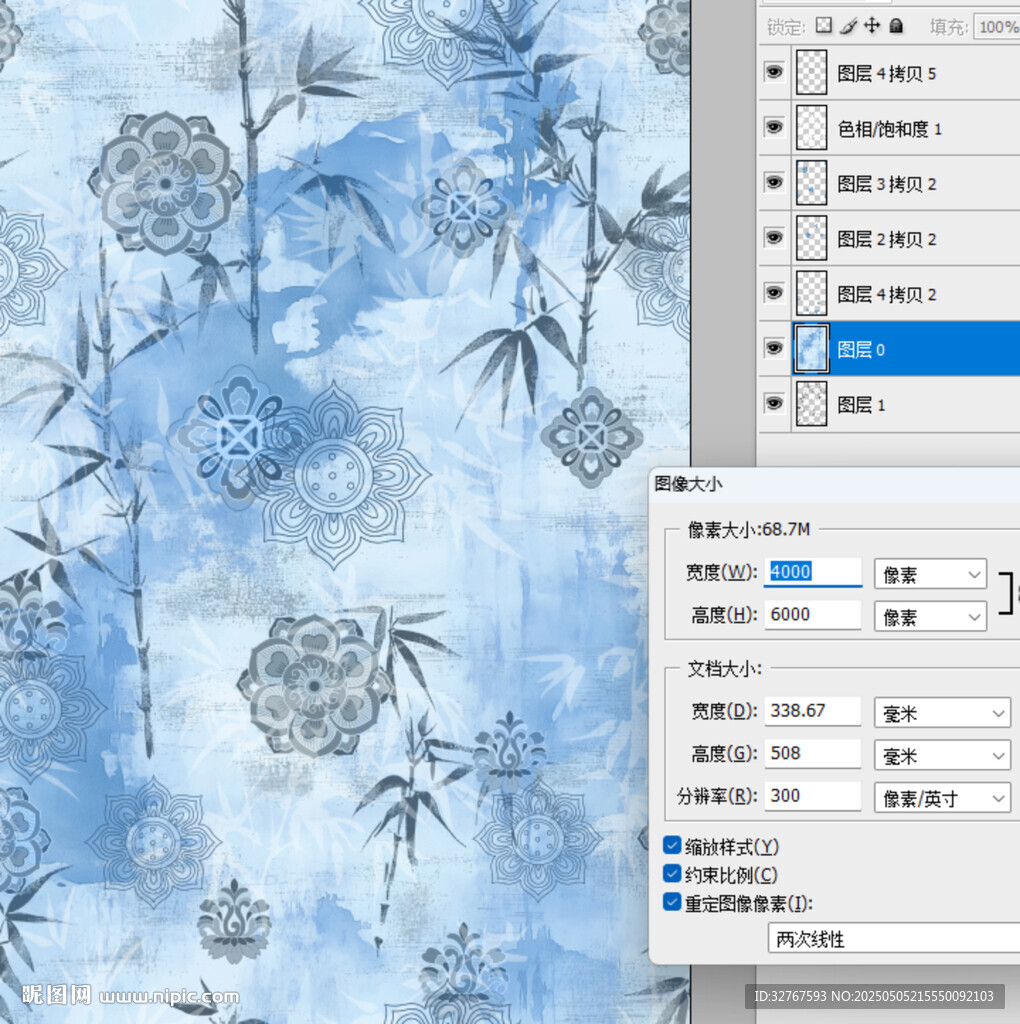Select the layer named 图层 3 拷贝 2
1020x1024 pixels.
(886, 184)
